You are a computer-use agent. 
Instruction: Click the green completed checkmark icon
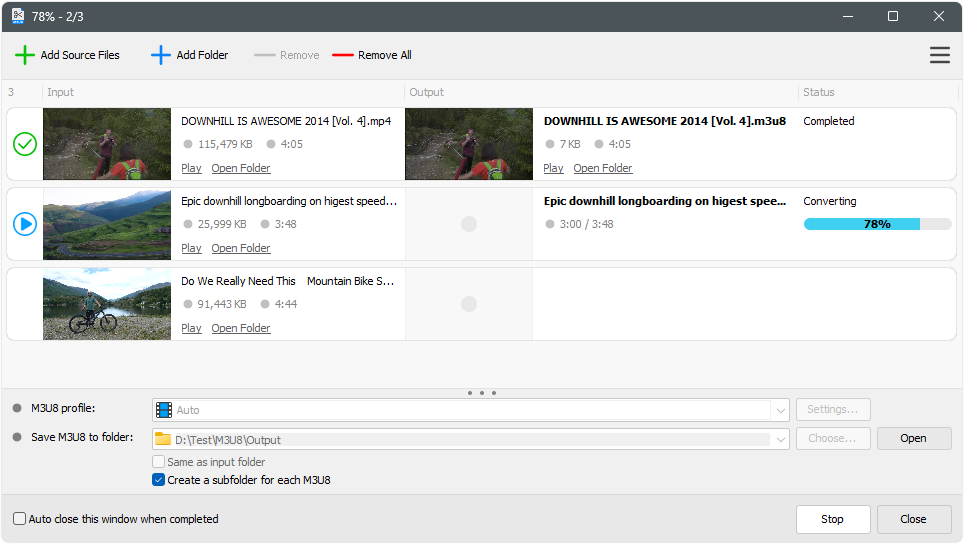coord(25,144)
